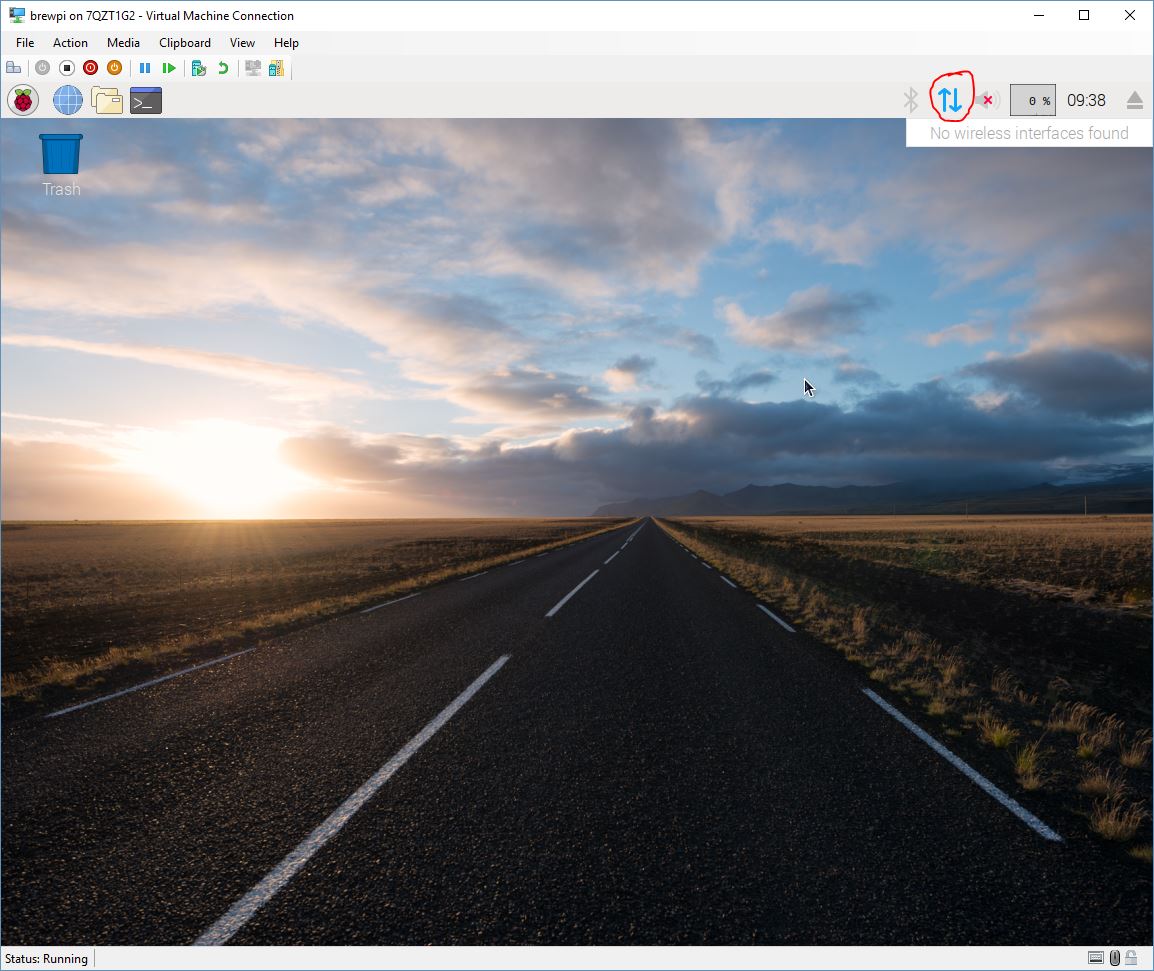Turn off the VM with the black stop icon
The width and height of the screenshot is (1154, 971).
[67, 68]
